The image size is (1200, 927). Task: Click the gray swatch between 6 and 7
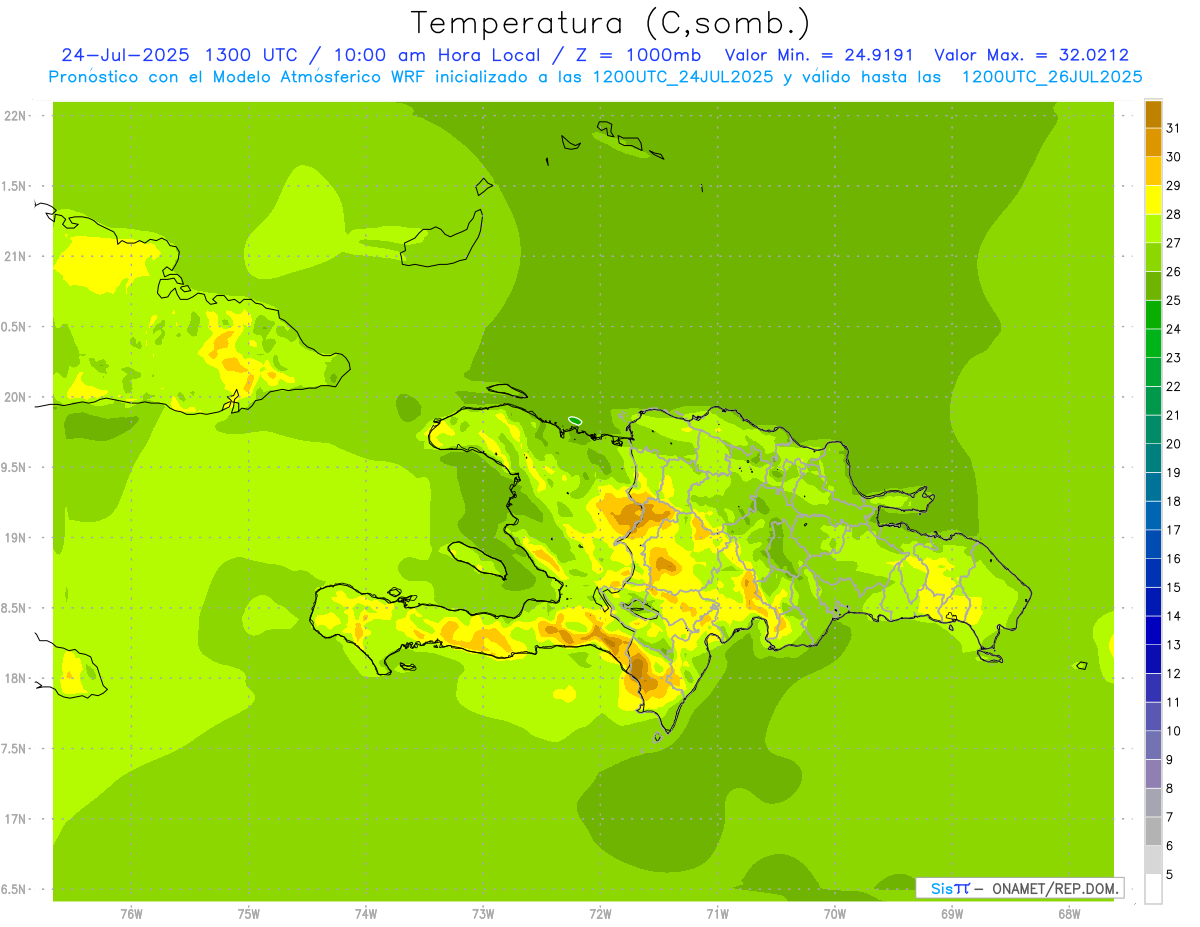point(1153,831)
